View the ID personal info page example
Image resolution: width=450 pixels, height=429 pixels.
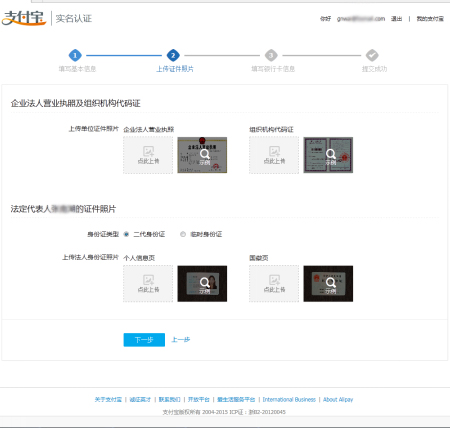coord(202,284)
